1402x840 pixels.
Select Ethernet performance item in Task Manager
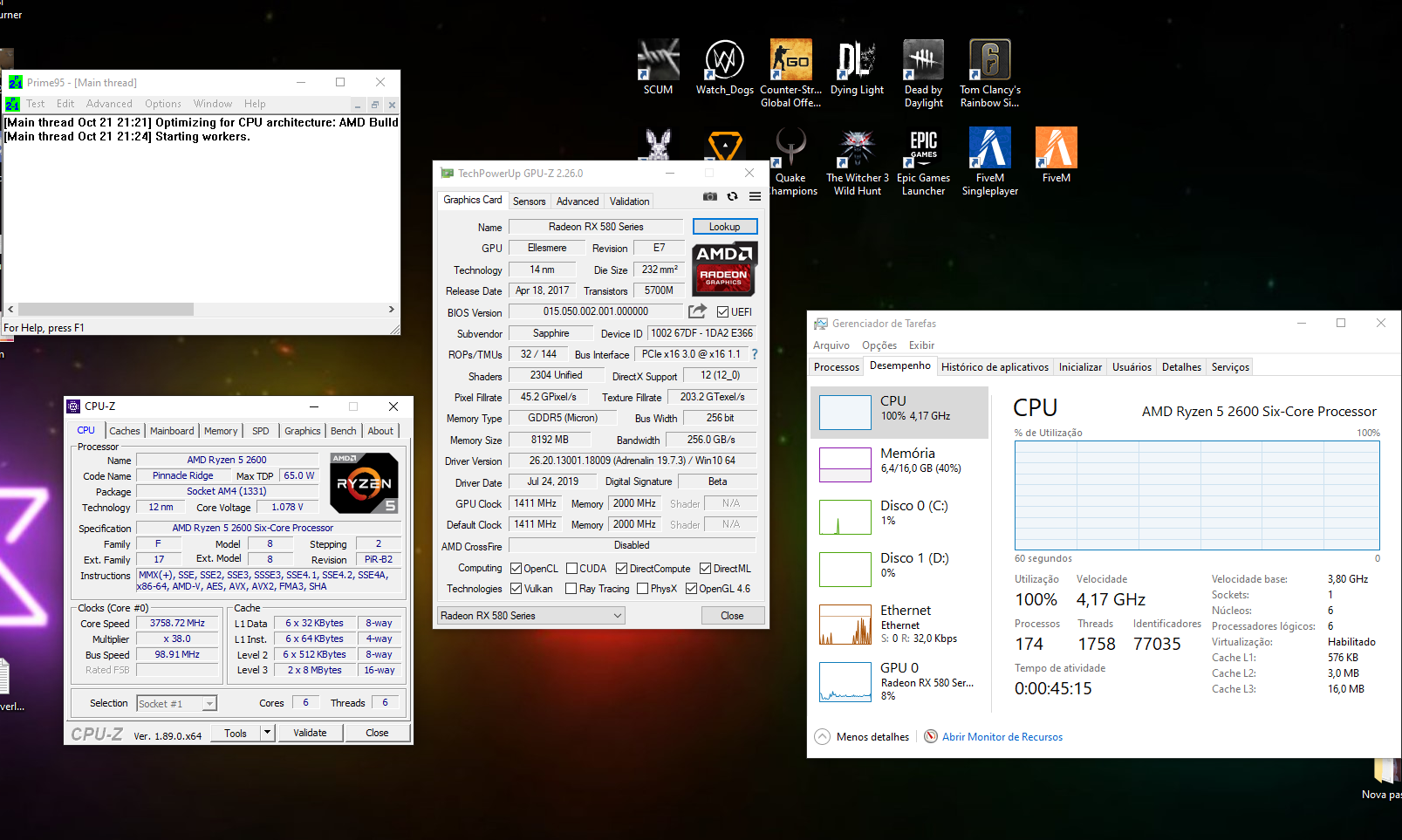(x=899, y=624)
